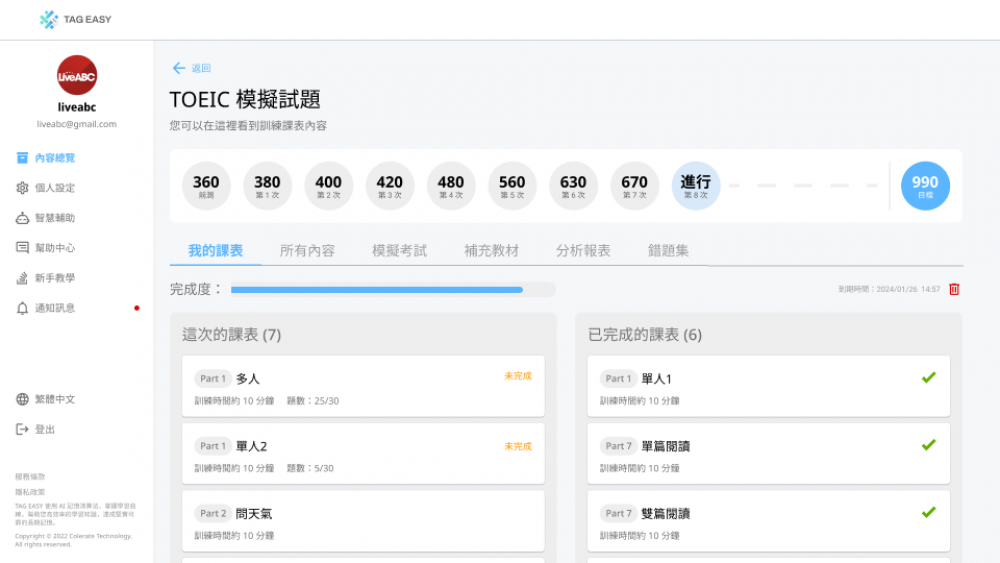Select the 錯題集 tab
Screen dimensions: 1000x563
pyautogui.click(x=668, y=251)
